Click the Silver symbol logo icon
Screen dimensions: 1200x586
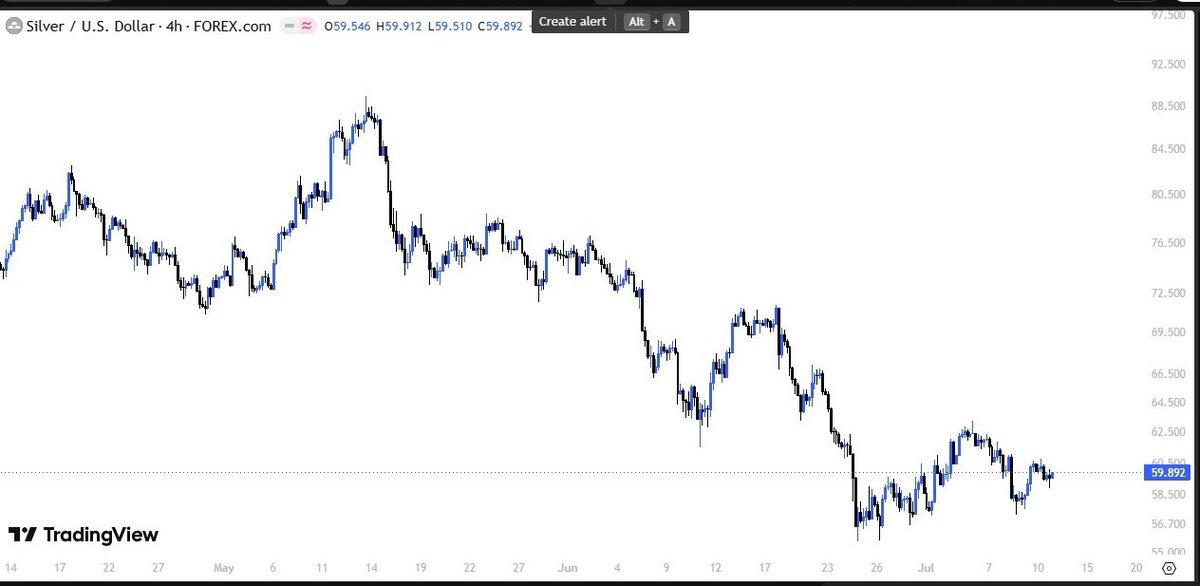tap(15, 26)
